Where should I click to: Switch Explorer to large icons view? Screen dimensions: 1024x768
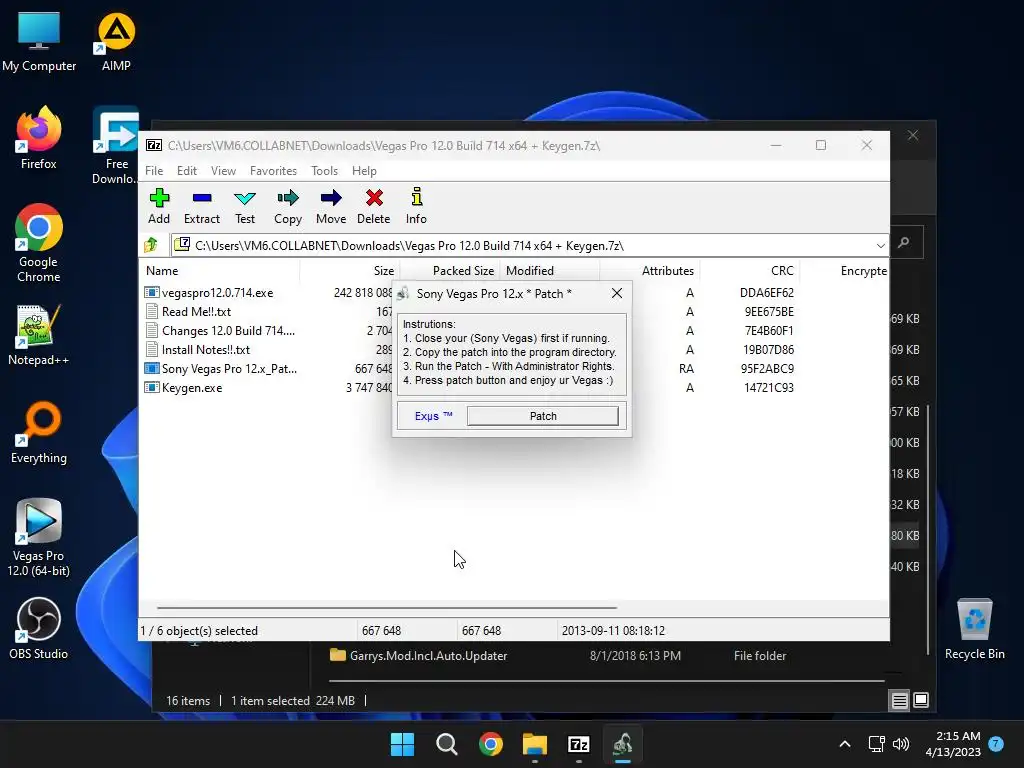[x=921, y=700]
